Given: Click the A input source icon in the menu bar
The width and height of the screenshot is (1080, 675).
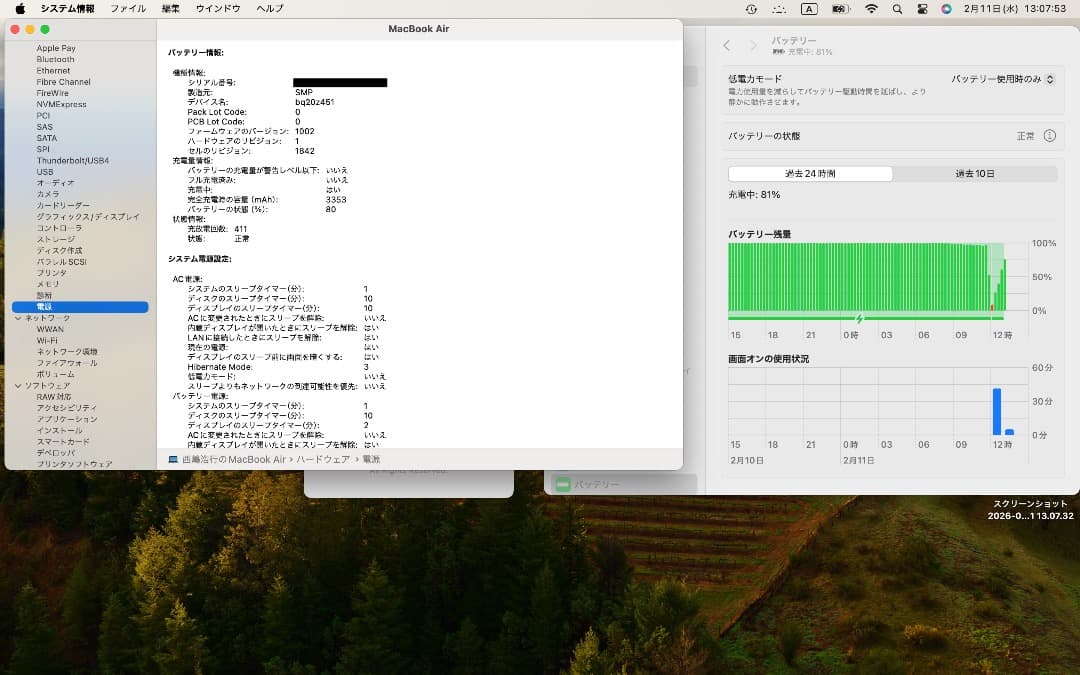Looking at the screenshot, I should click(807, 9).
